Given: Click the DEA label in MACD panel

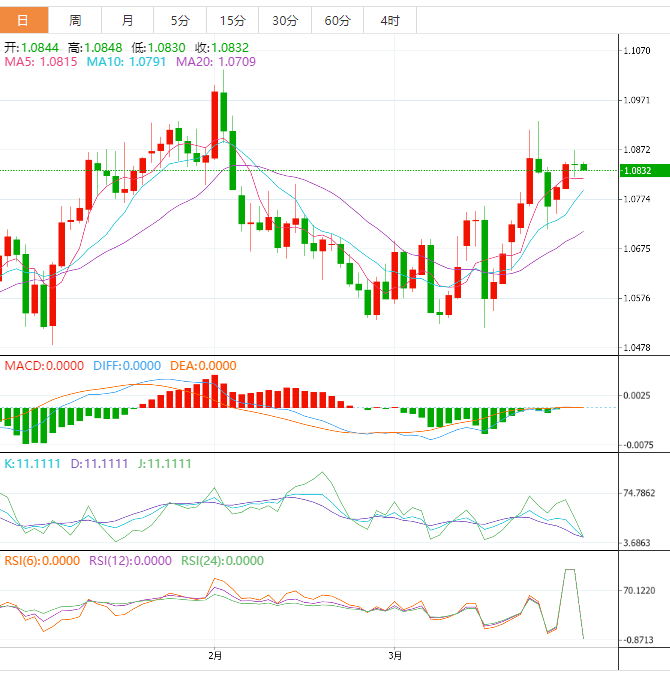Looking at the screenshot, I should [x=203, y=366].
